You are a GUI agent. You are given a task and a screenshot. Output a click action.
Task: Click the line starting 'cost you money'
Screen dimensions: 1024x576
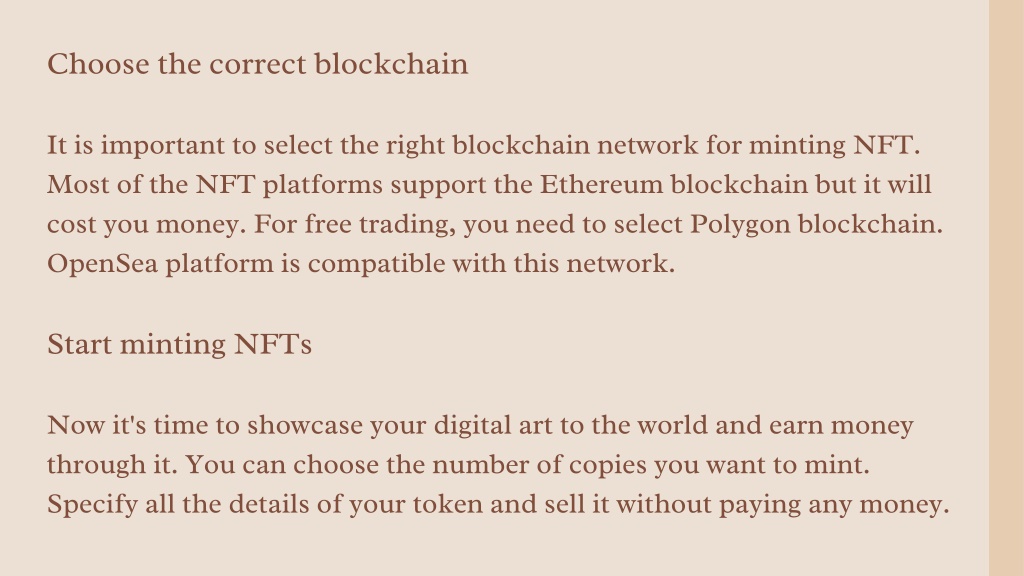495,225
